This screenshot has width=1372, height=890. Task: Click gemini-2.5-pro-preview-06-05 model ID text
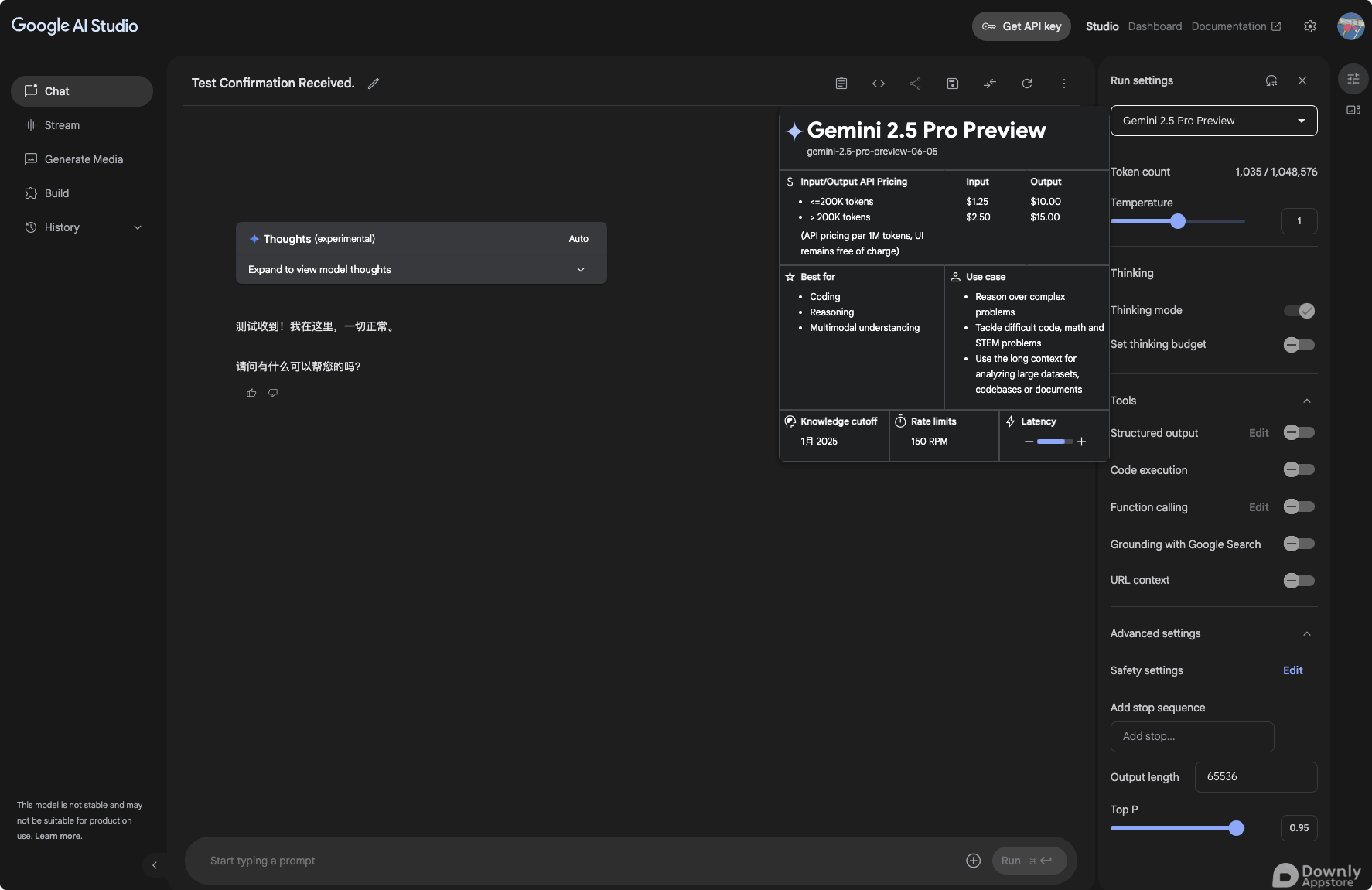[872, 152]
